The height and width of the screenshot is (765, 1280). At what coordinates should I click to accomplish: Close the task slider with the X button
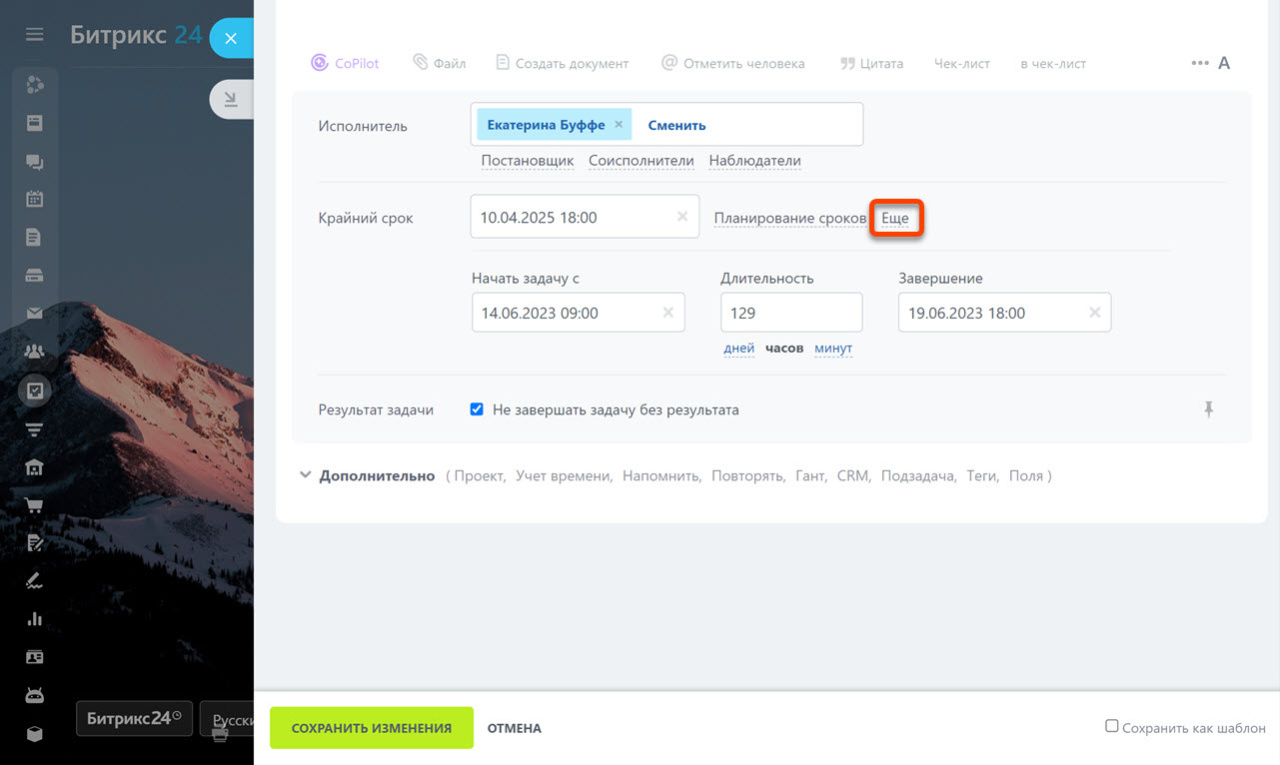point(231,39)
